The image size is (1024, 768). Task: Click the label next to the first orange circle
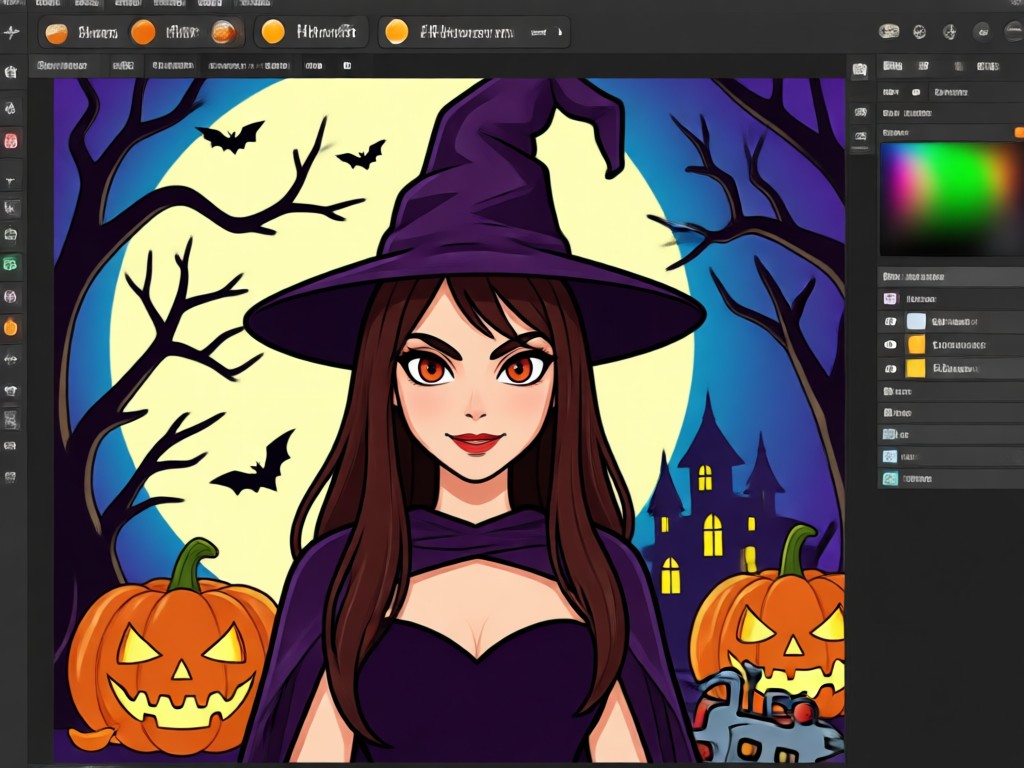point(98,32)
